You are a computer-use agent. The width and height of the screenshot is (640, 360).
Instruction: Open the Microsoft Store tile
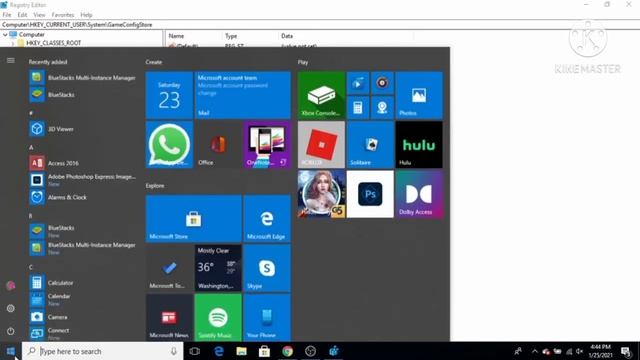194,219
